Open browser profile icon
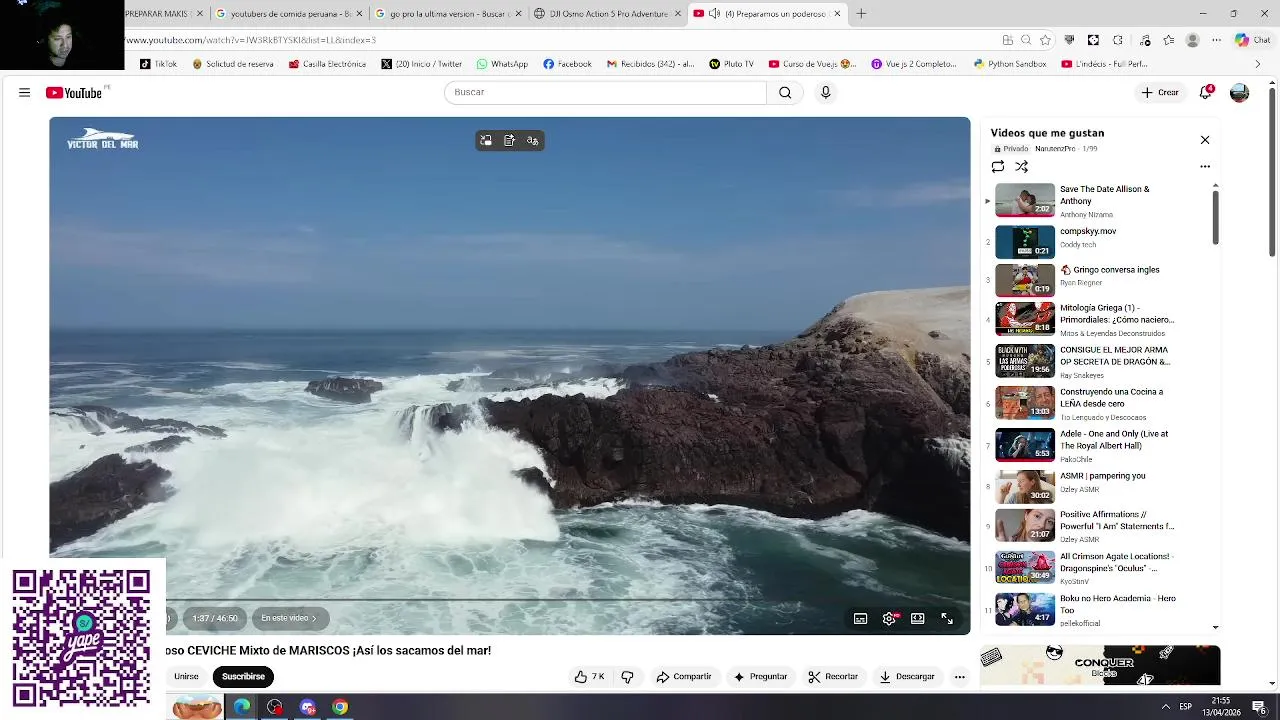This screenshot has width=1280, height=720. 1192,40
